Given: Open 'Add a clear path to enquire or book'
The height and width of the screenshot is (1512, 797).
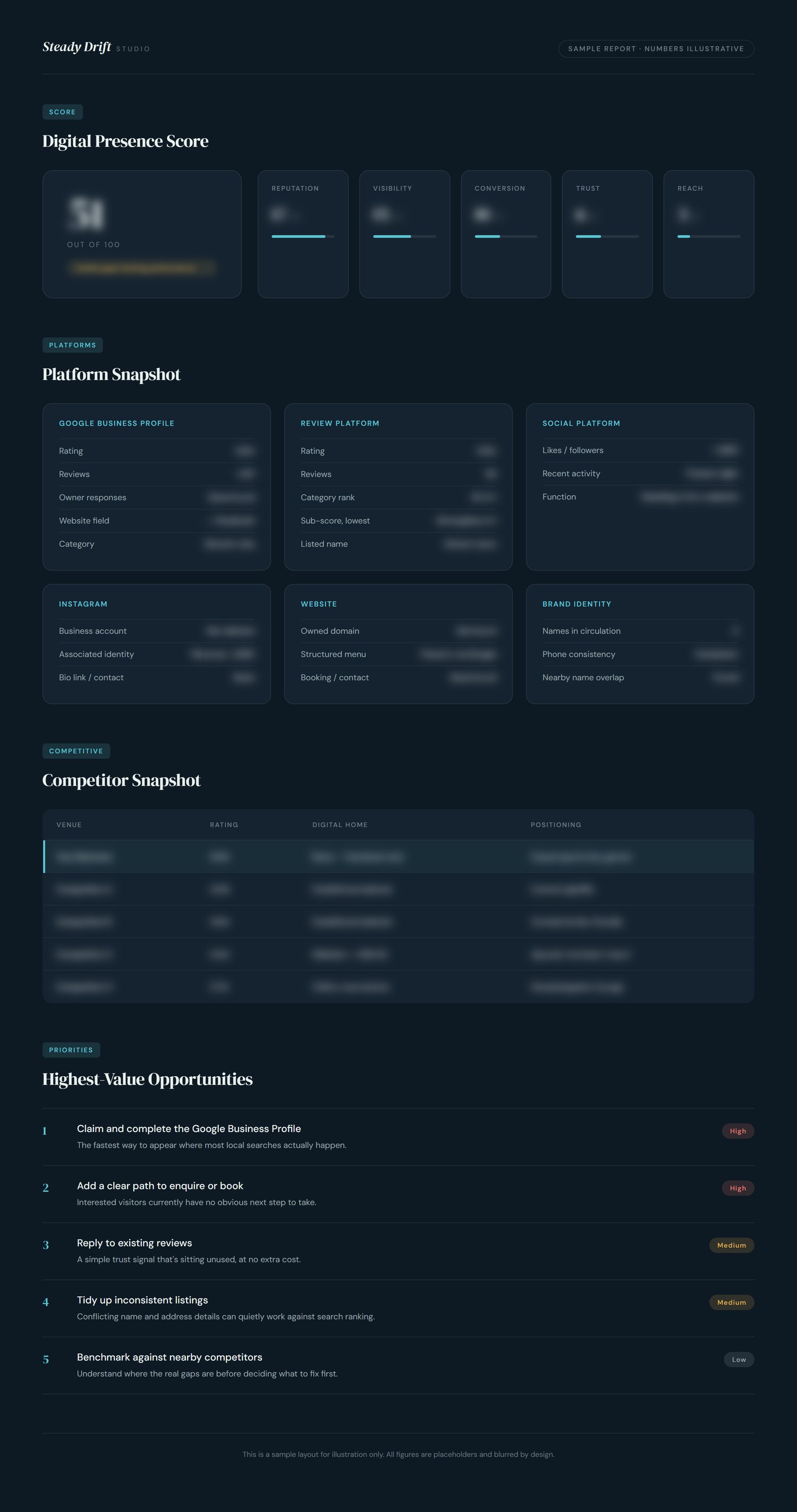Looking at the screenshot, I should click(x=159, y=1186).
